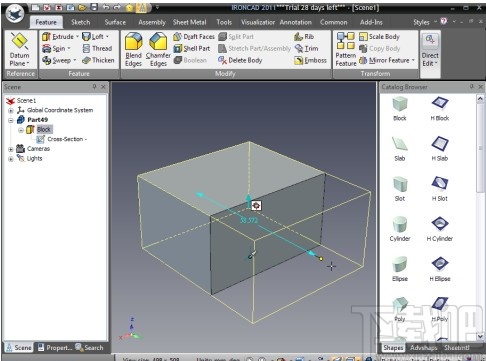486x361 pixels.
Task: Click the 38.572 dimension value
Action: [x=249, y=220]
